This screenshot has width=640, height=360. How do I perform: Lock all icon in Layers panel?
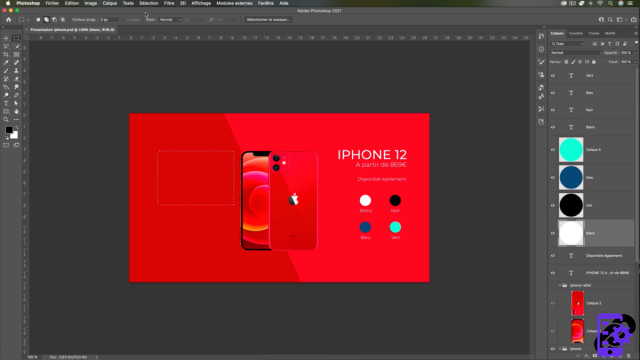[x=594, y=62]
